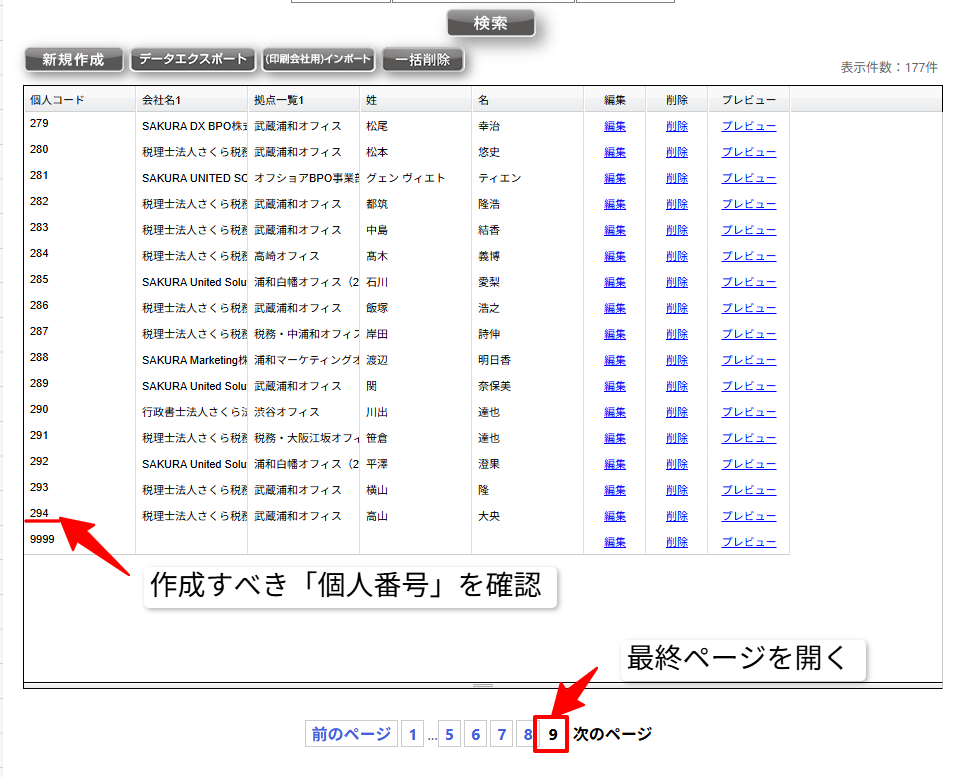Delete the 9999 row entry
The width and height of the screenshot is (957, 777).
point(676,542)
